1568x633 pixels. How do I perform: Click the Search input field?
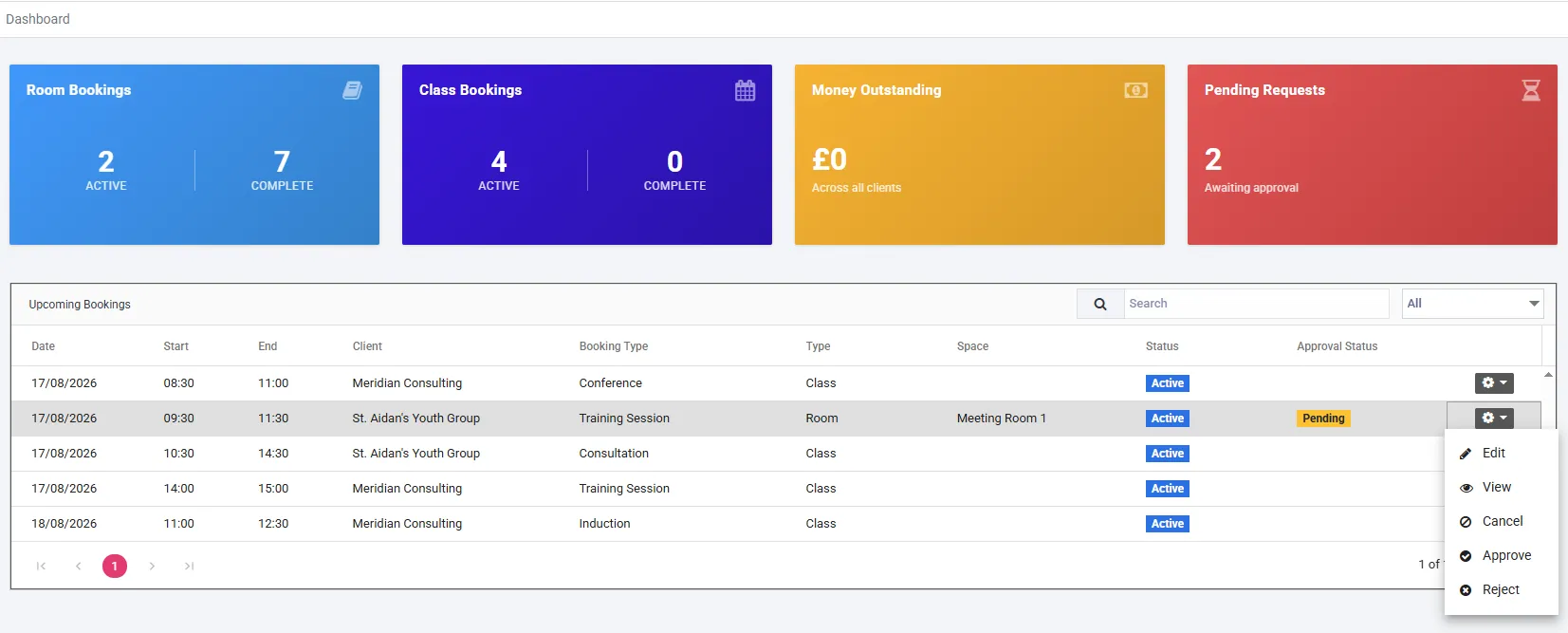1256,304
